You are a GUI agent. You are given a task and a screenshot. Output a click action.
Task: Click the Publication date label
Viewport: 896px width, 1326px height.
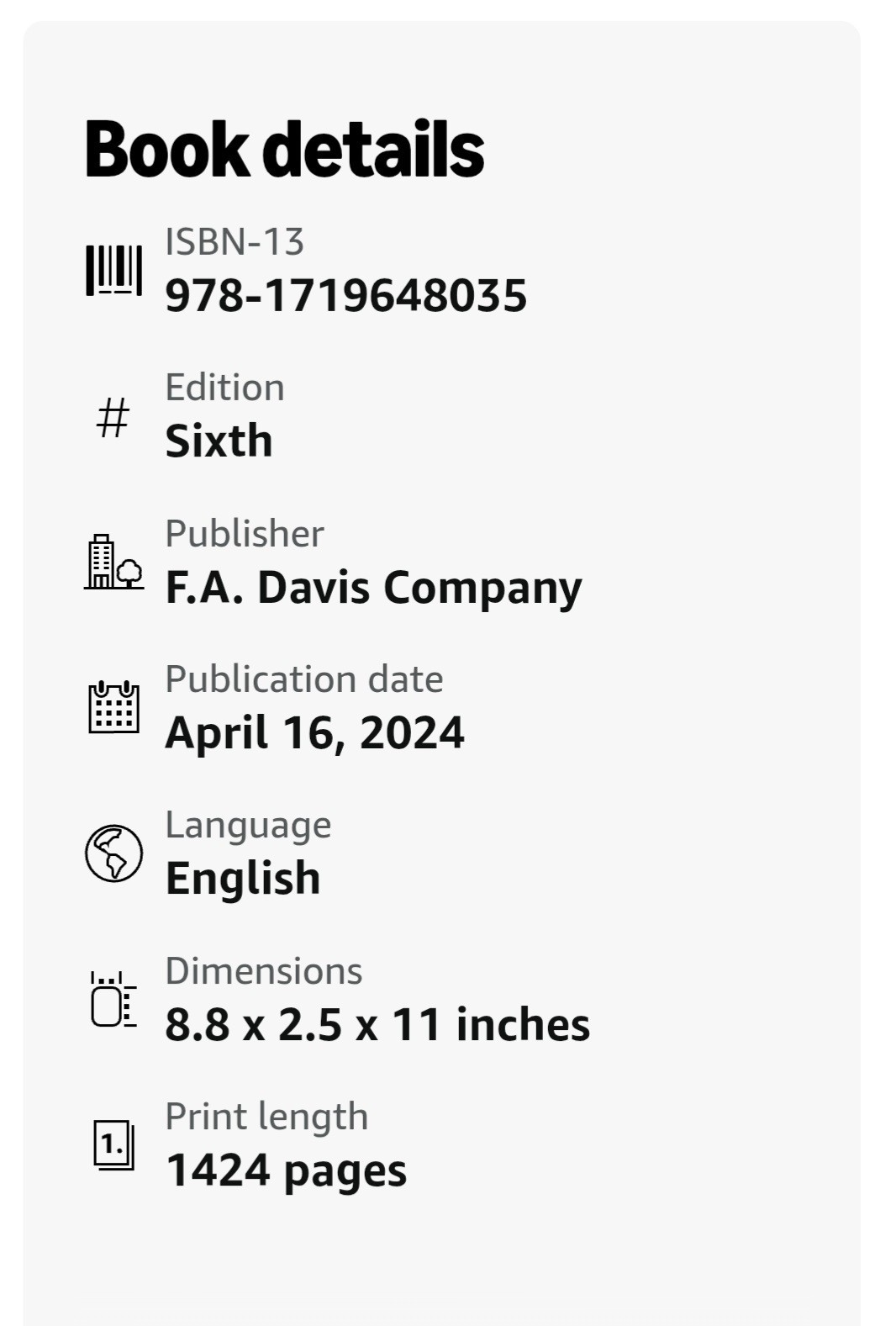point(304,679)
